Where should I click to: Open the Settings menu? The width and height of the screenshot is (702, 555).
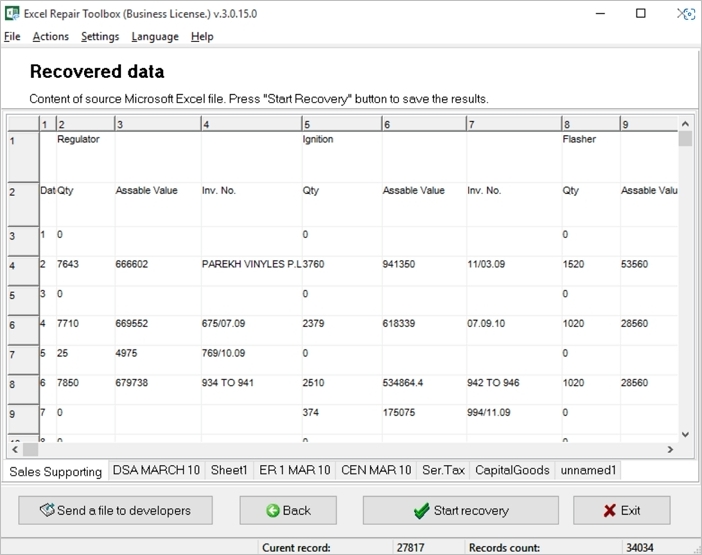[x=100, y=36]
